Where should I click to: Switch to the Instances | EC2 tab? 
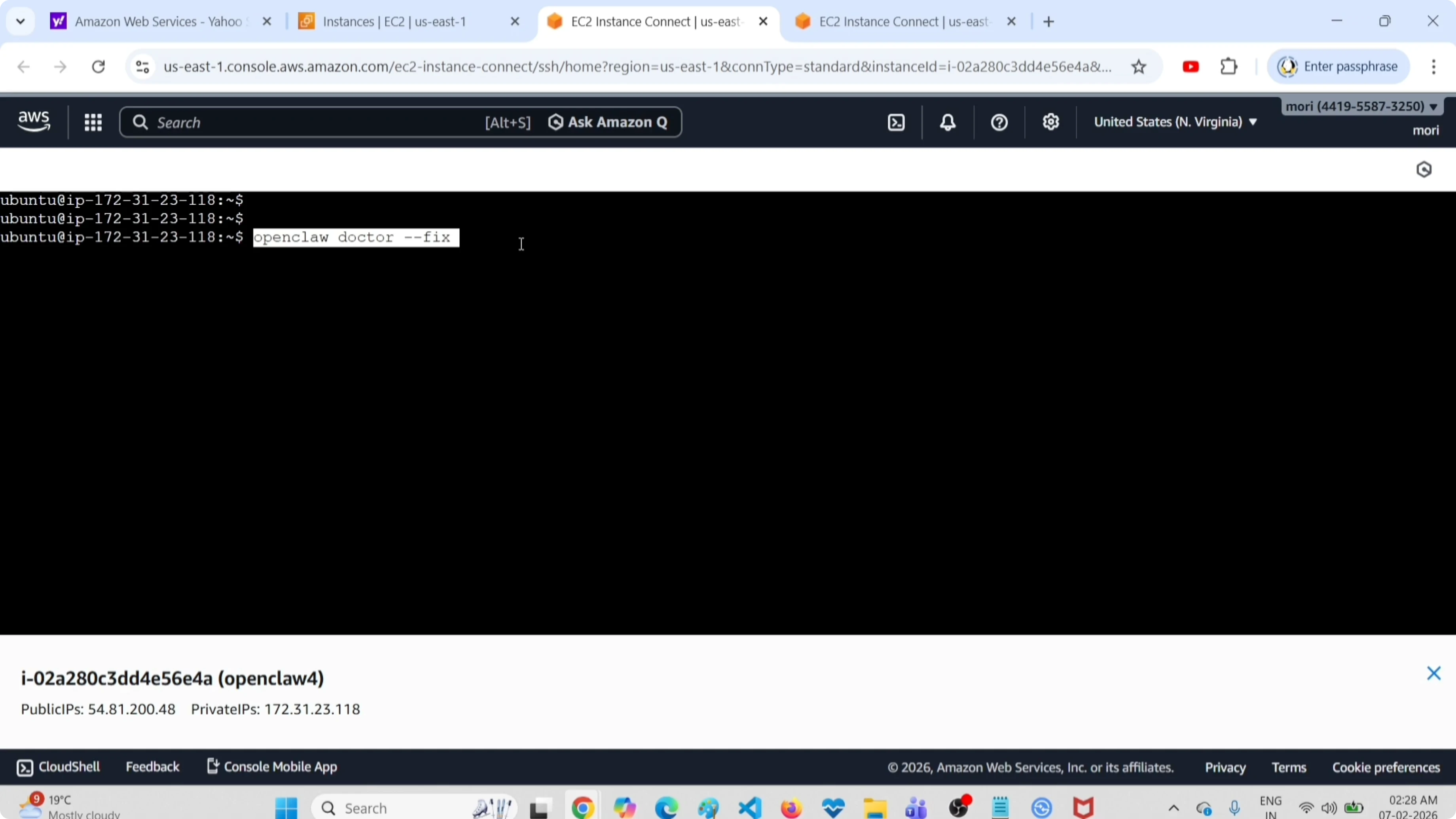click(394, 22)
